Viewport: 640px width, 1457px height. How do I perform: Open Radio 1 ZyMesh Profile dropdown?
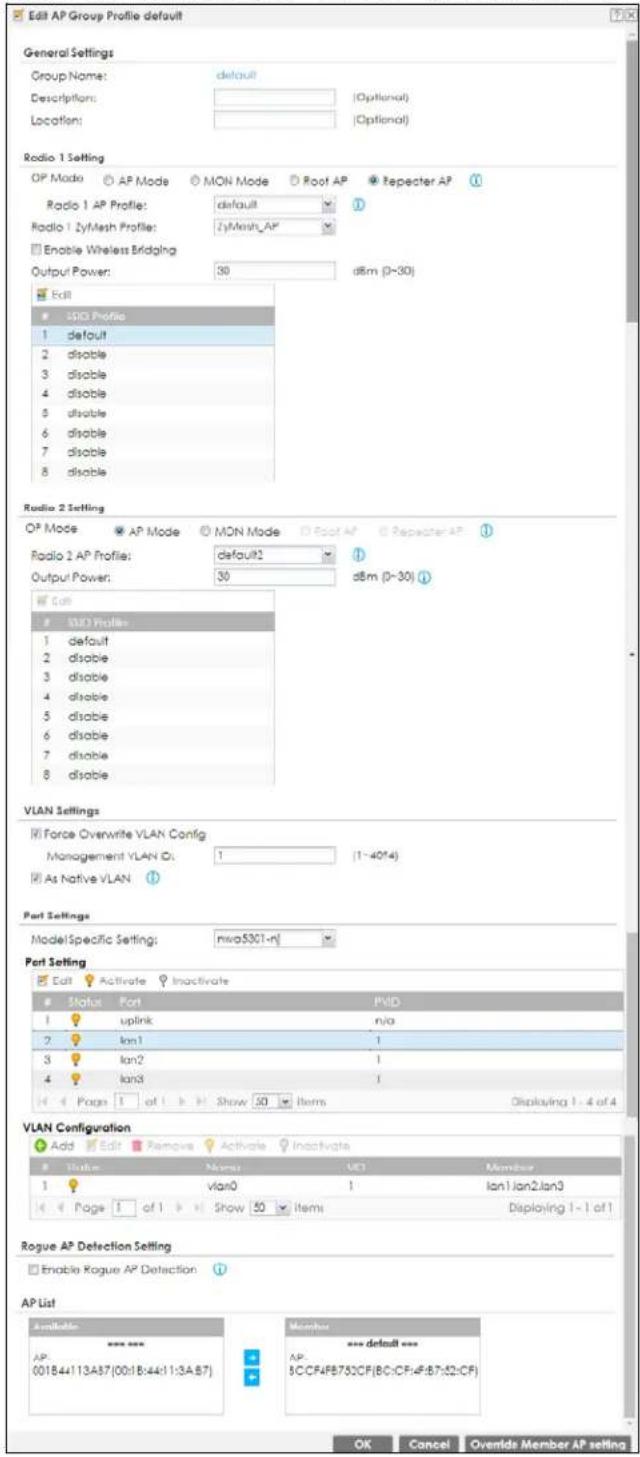coord(327,227)
